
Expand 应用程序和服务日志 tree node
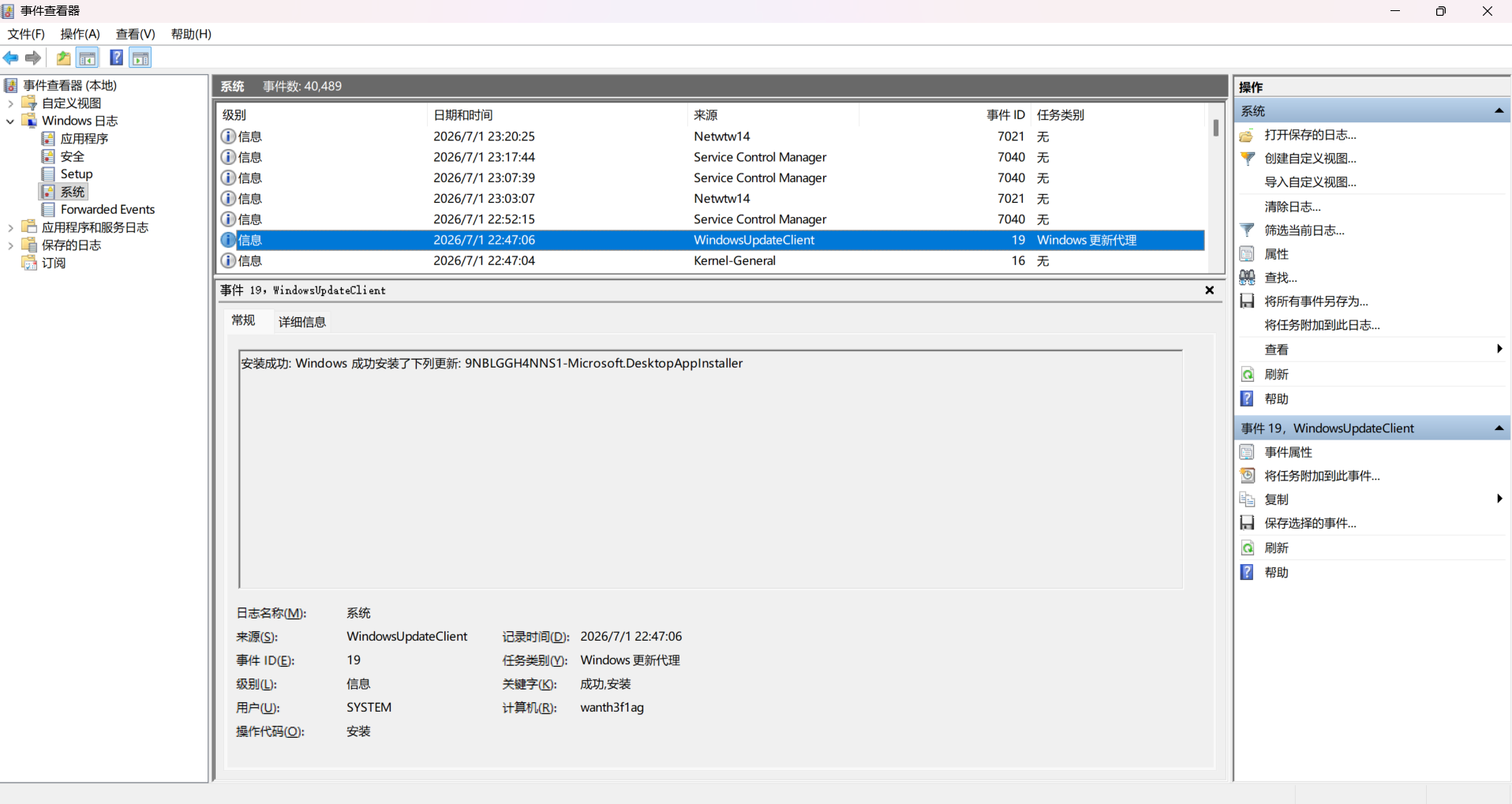click(x=10, y=227)
